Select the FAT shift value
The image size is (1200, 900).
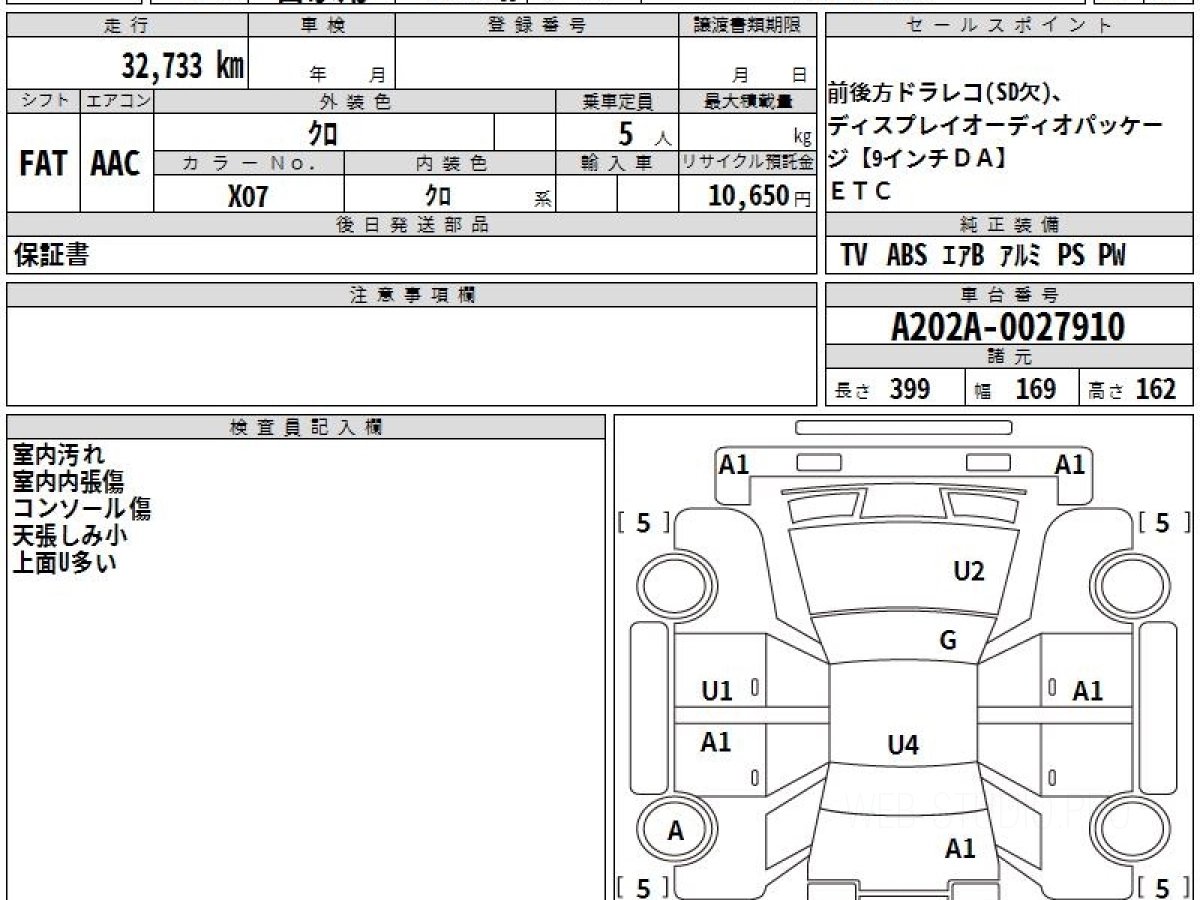[x=43, y=163]
